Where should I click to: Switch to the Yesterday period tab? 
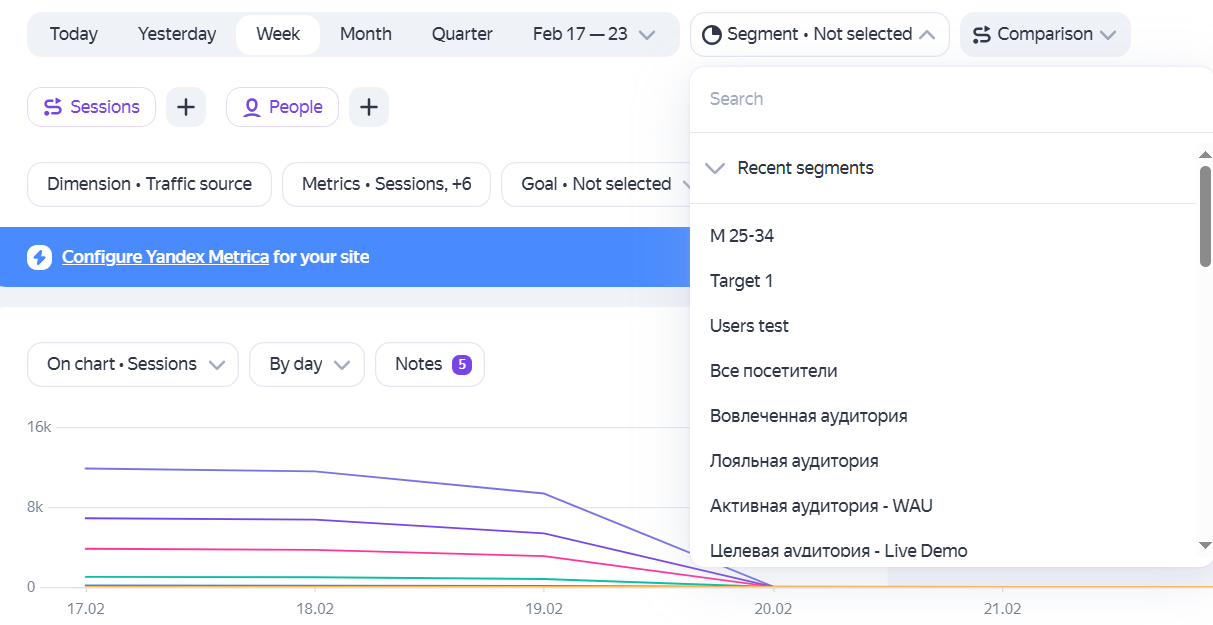pyautogui.click(x=177, y=34)
